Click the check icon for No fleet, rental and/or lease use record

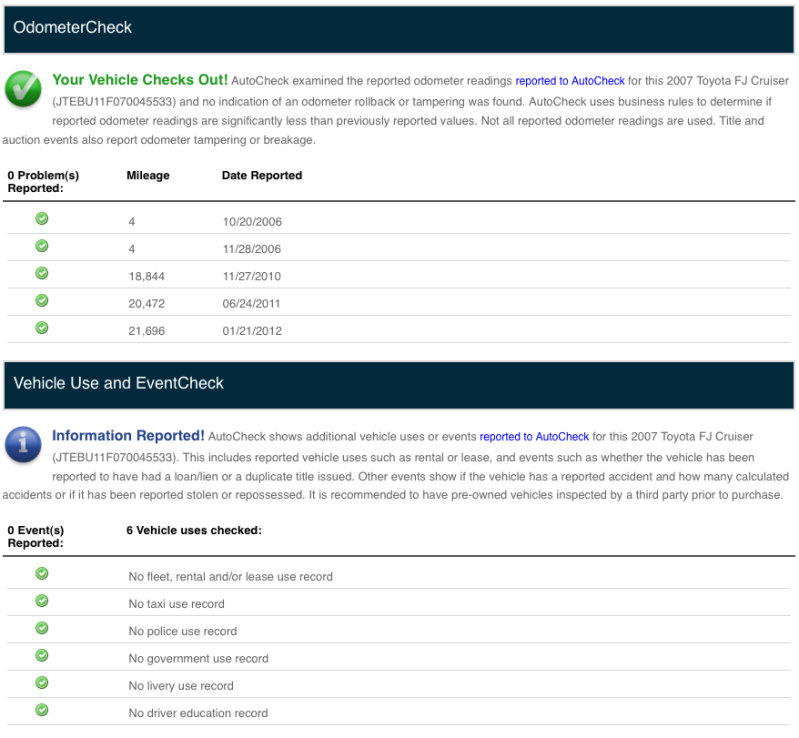pyautogui.click(x=42, y=574)
